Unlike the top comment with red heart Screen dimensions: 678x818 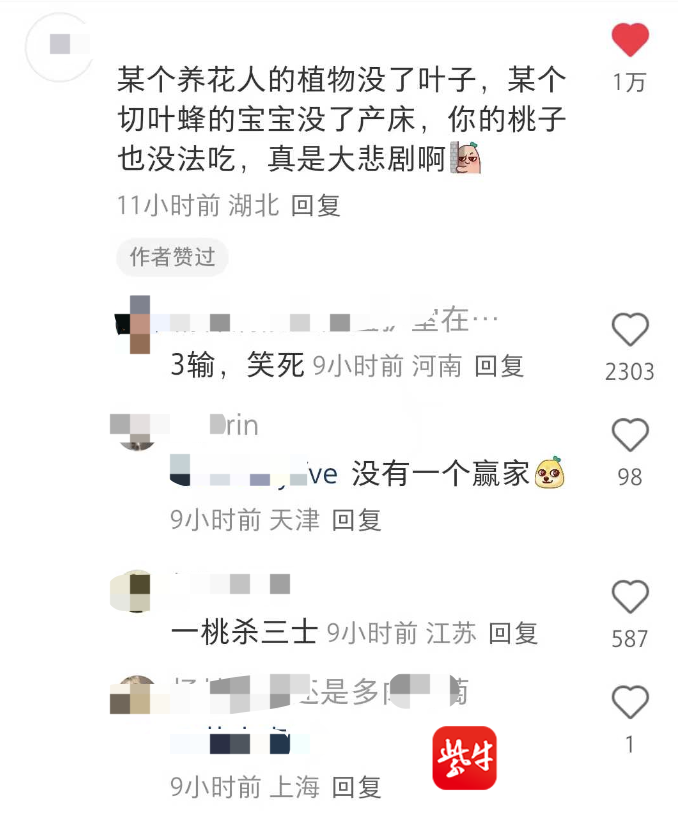pos(630,40)
